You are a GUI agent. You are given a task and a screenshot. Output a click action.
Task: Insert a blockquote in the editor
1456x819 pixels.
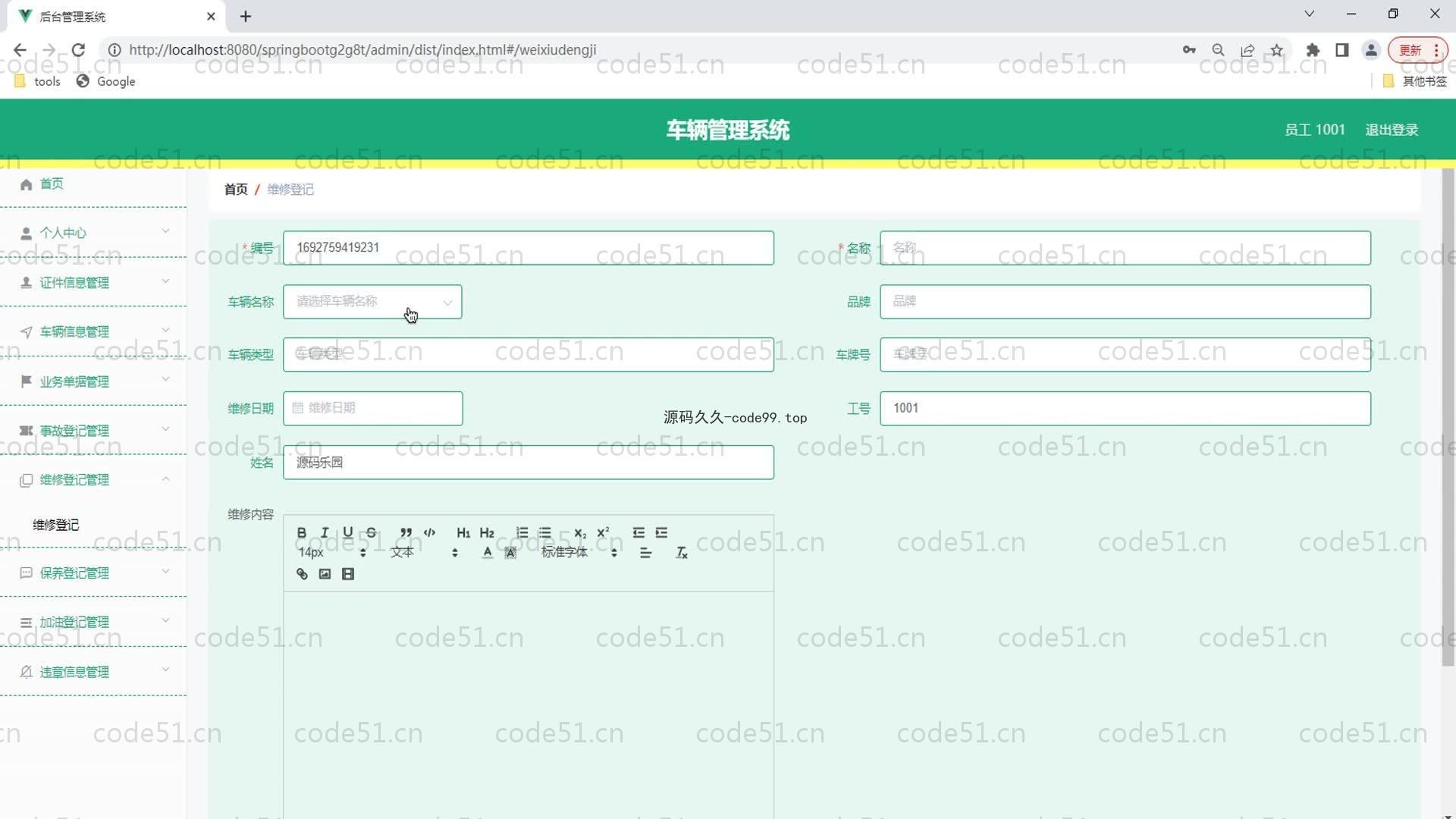[x=406, y=532]
